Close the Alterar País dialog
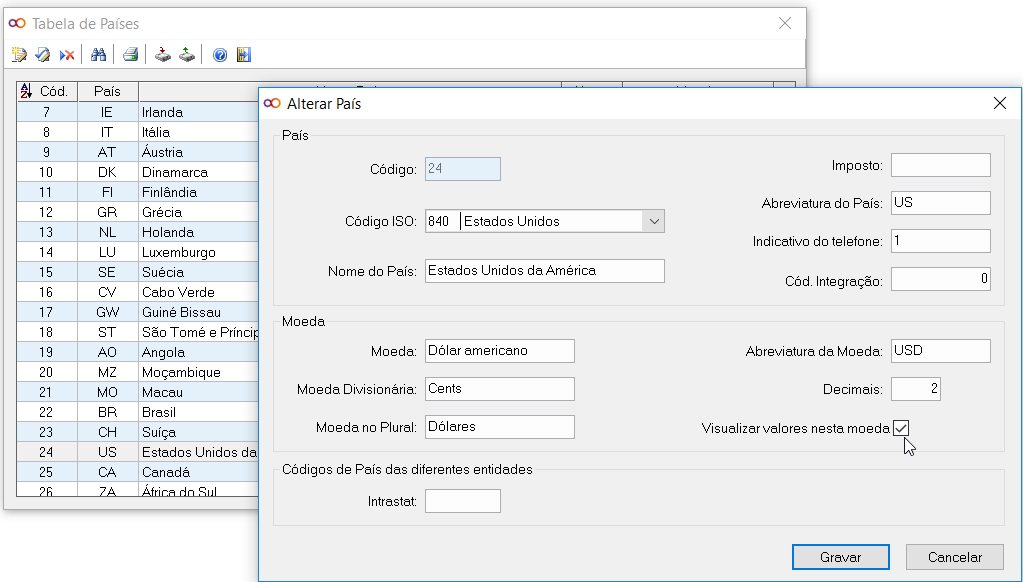Image resolution: width=1023 pixels, height=582 pixels. (x=999, y=103)
